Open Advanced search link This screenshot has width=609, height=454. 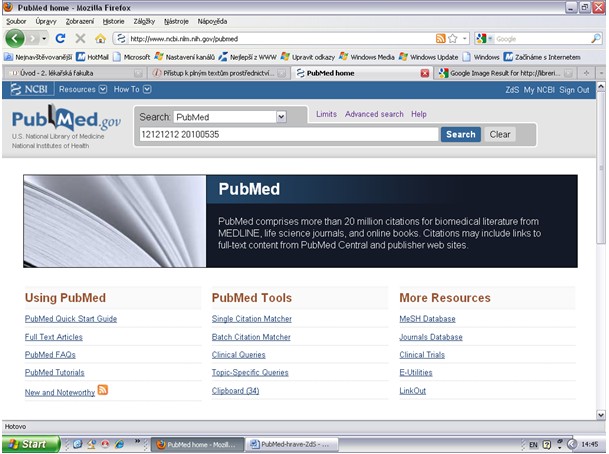(374, 114)
